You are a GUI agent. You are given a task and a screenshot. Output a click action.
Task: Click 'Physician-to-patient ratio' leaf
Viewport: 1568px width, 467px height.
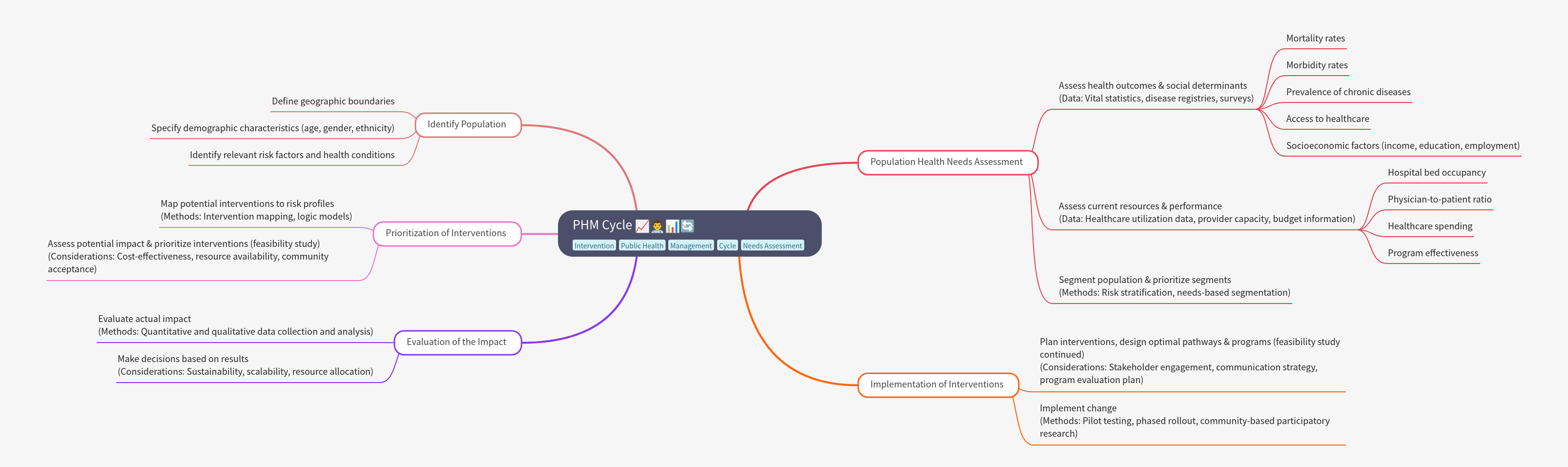point(1440,200)
